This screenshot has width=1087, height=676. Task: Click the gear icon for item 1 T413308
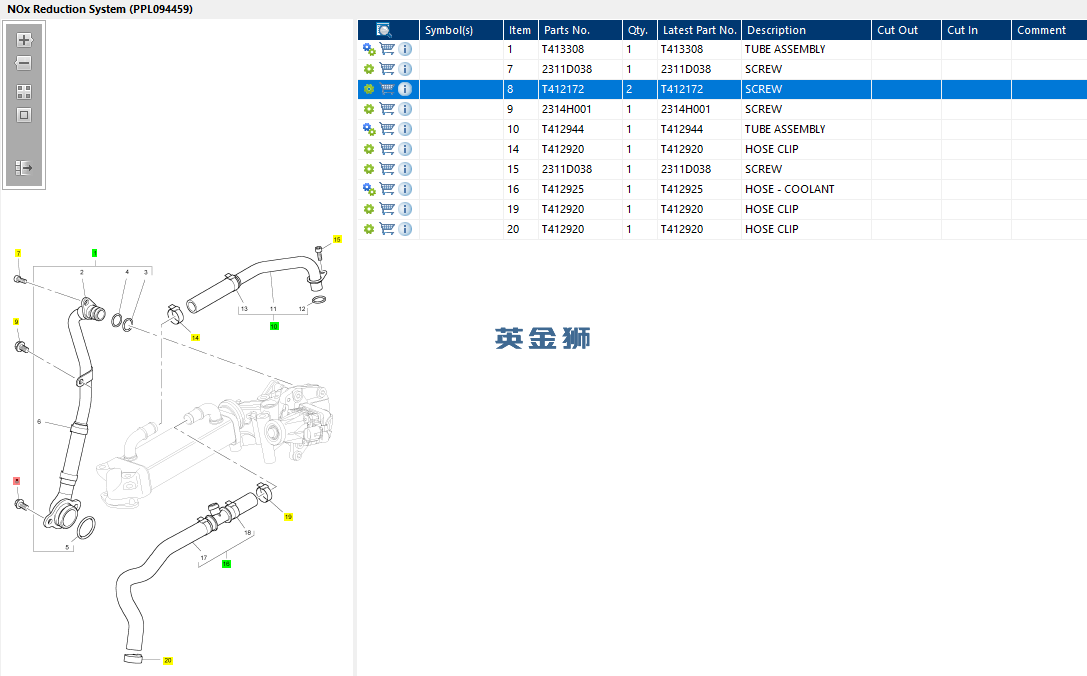coord(369,49)
